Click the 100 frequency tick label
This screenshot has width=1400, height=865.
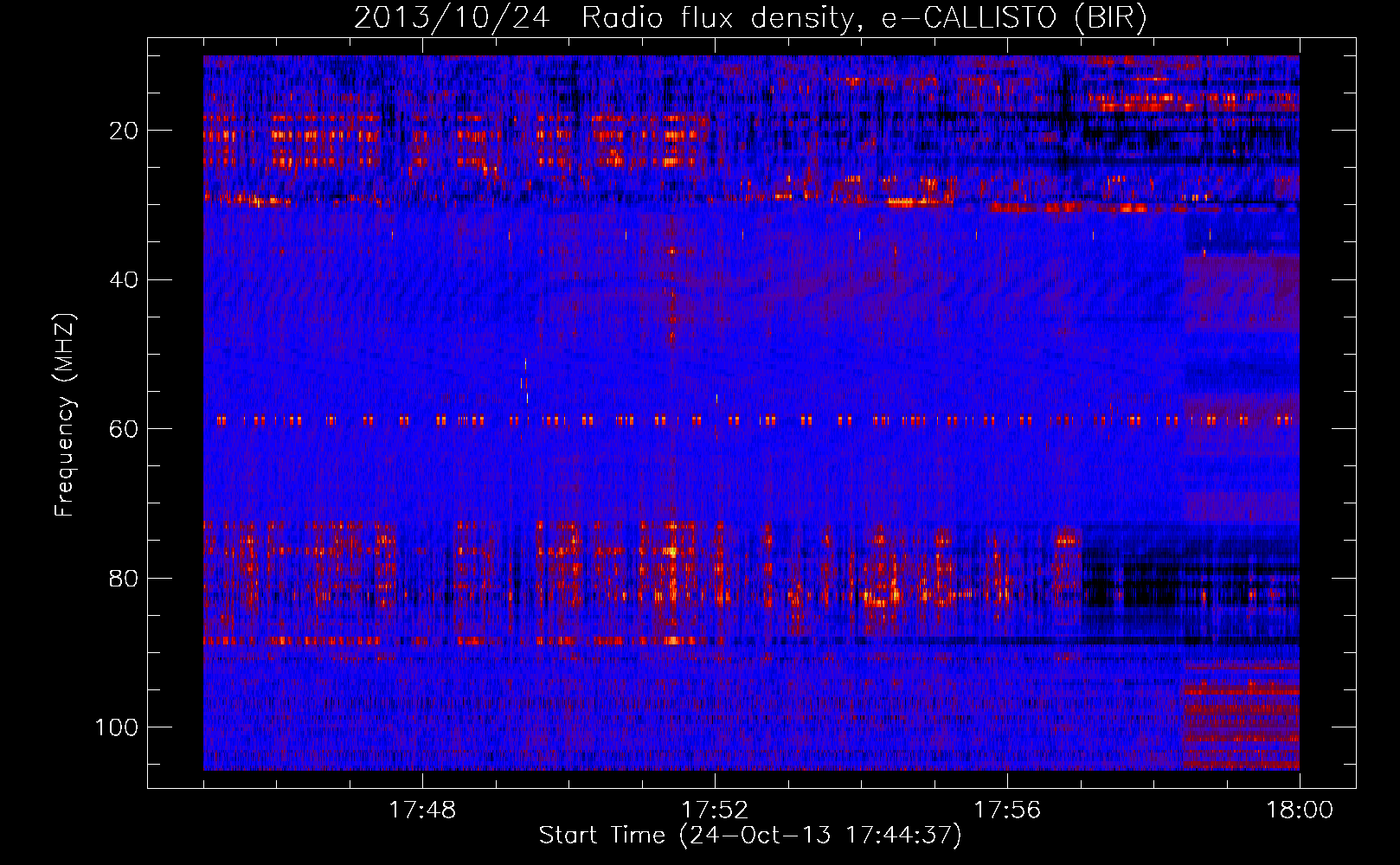coord(116,727)
